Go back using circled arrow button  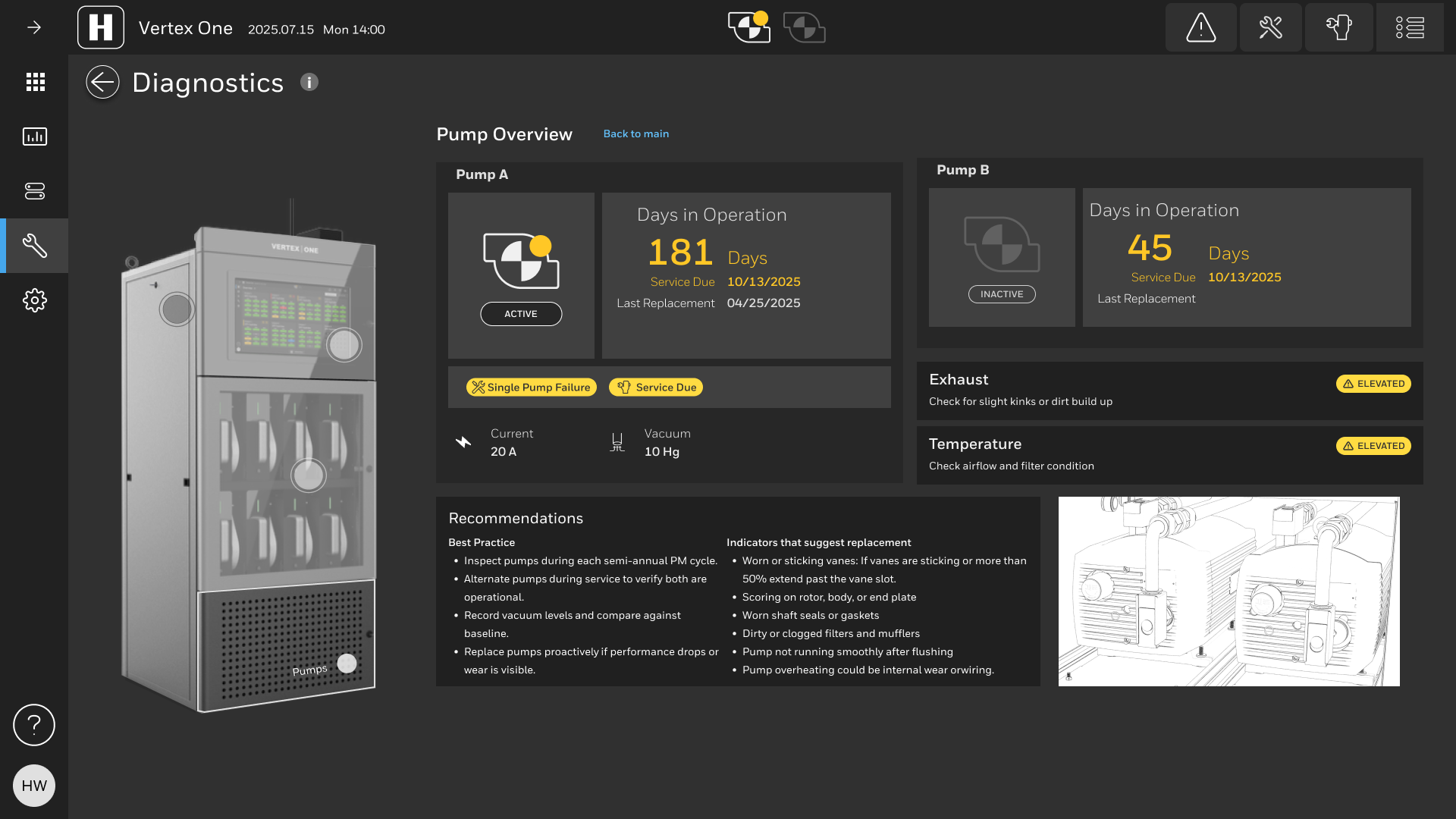point(102,82)
